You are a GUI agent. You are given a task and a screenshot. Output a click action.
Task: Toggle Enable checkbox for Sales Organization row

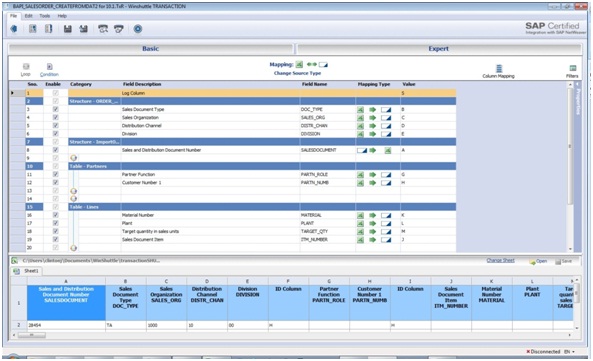click(56, 118)
